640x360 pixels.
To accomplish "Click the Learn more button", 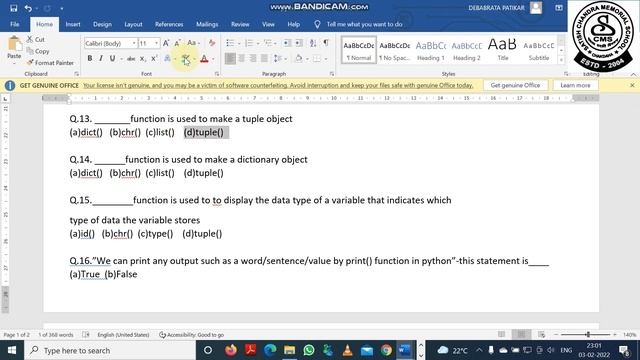I will tap(575, 85).
